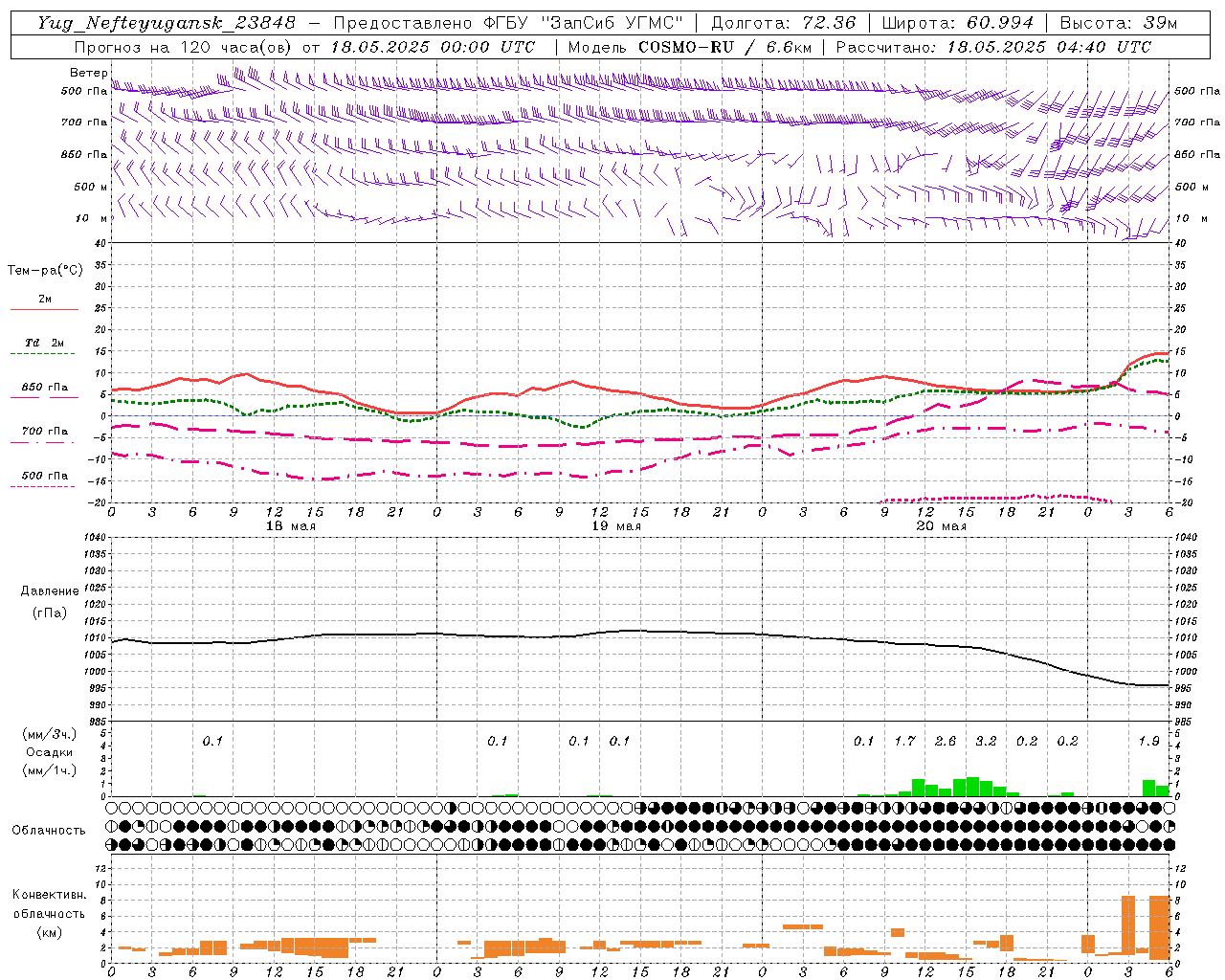Select the text Предоставлено ФГБУ "ЗапСиб УГМС"
This screenshot has width=1225, height=980.
tap(509, 22)
